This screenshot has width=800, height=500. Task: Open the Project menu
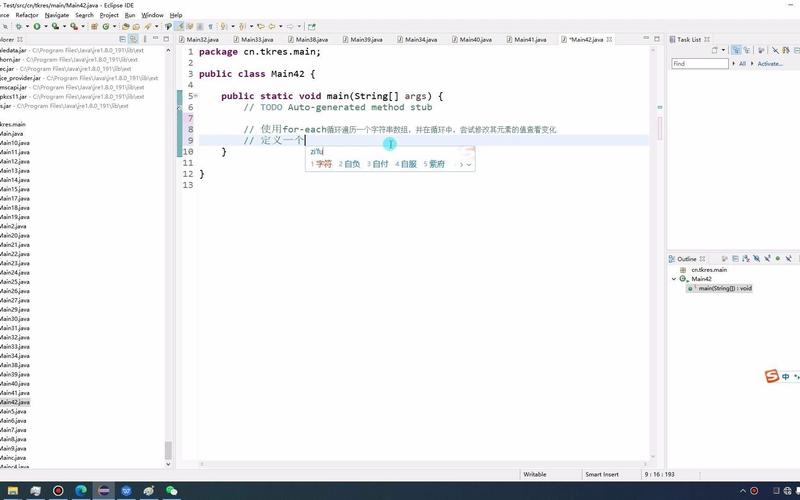pos(109,15)
